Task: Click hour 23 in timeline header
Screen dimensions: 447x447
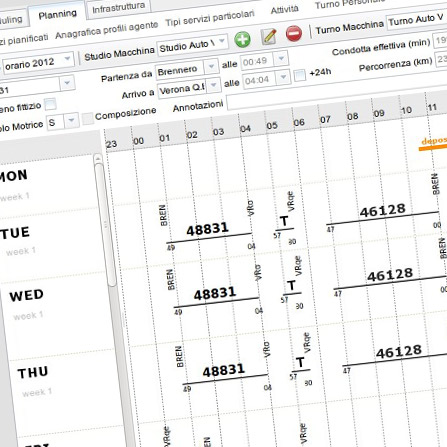Action: click(111, 144)
